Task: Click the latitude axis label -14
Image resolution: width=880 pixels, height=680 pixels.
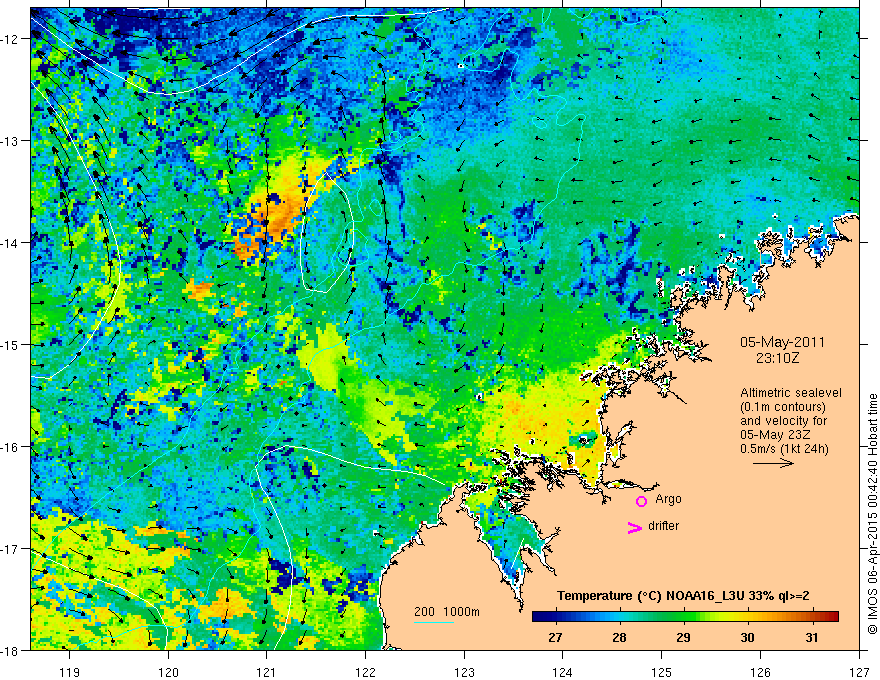Action: [x=10, y=243]
